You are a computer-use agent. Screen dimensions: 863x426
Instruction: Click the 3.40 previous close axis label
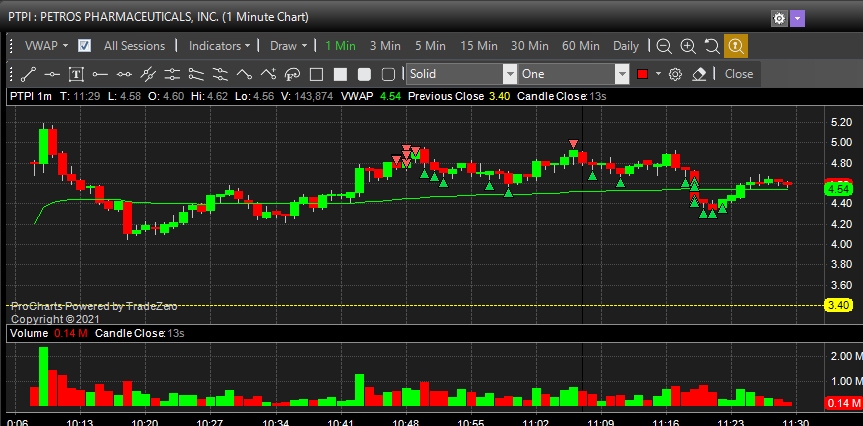coord(838,305)
